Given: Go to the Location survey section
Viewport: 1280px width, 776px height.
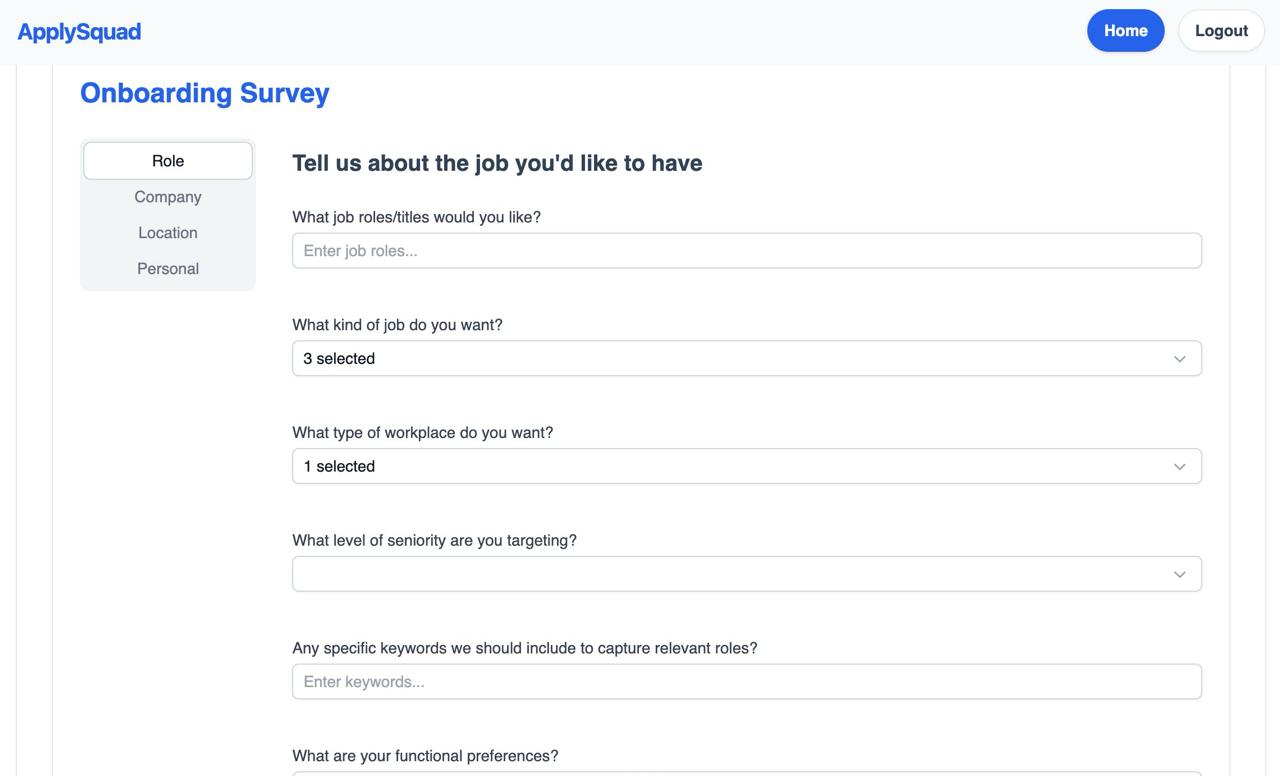Looking at the screenshot, I should click(168, 233).
